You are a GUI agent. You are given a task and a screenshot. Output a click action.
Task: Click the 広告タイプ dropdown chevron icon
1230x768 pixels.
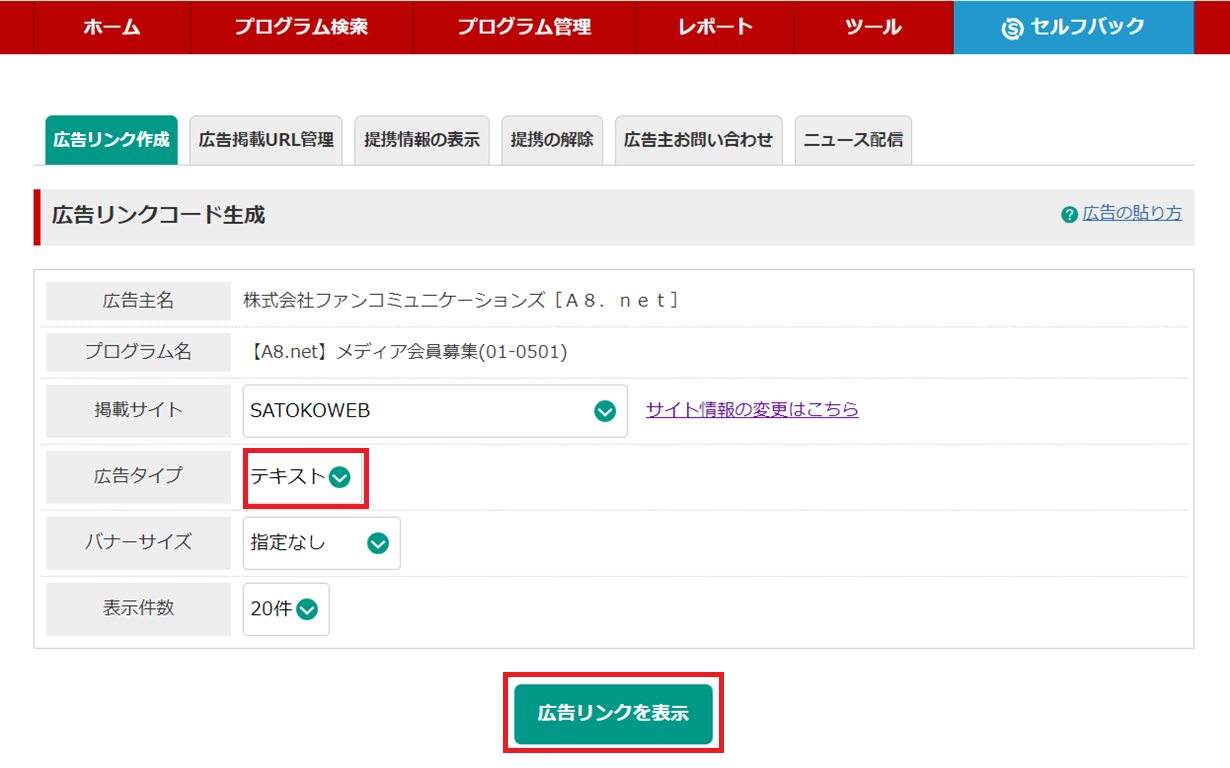(x=341, y=477)
